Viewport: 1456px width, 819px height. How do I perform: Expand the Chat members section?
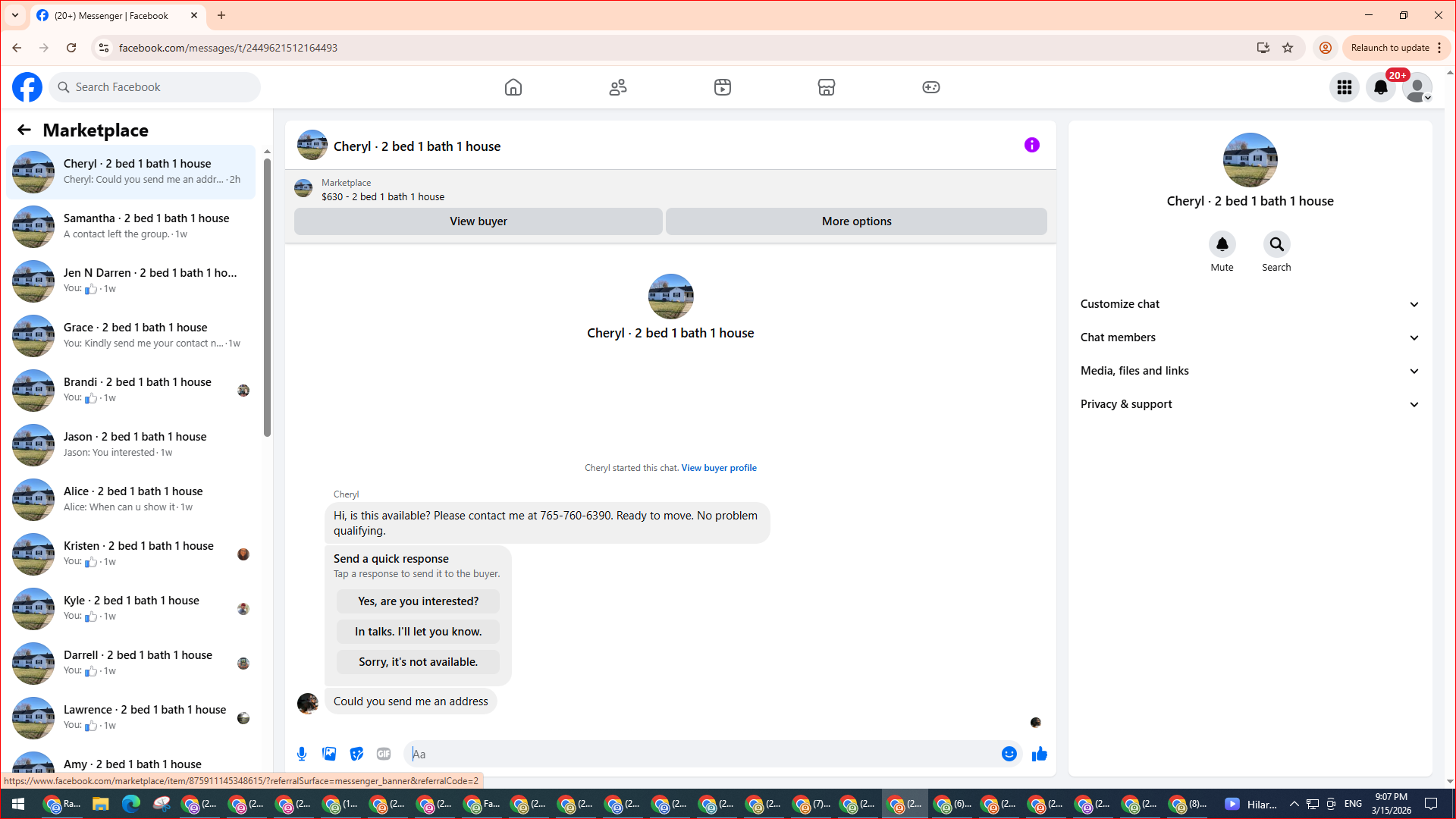[x=1250, y=337]
